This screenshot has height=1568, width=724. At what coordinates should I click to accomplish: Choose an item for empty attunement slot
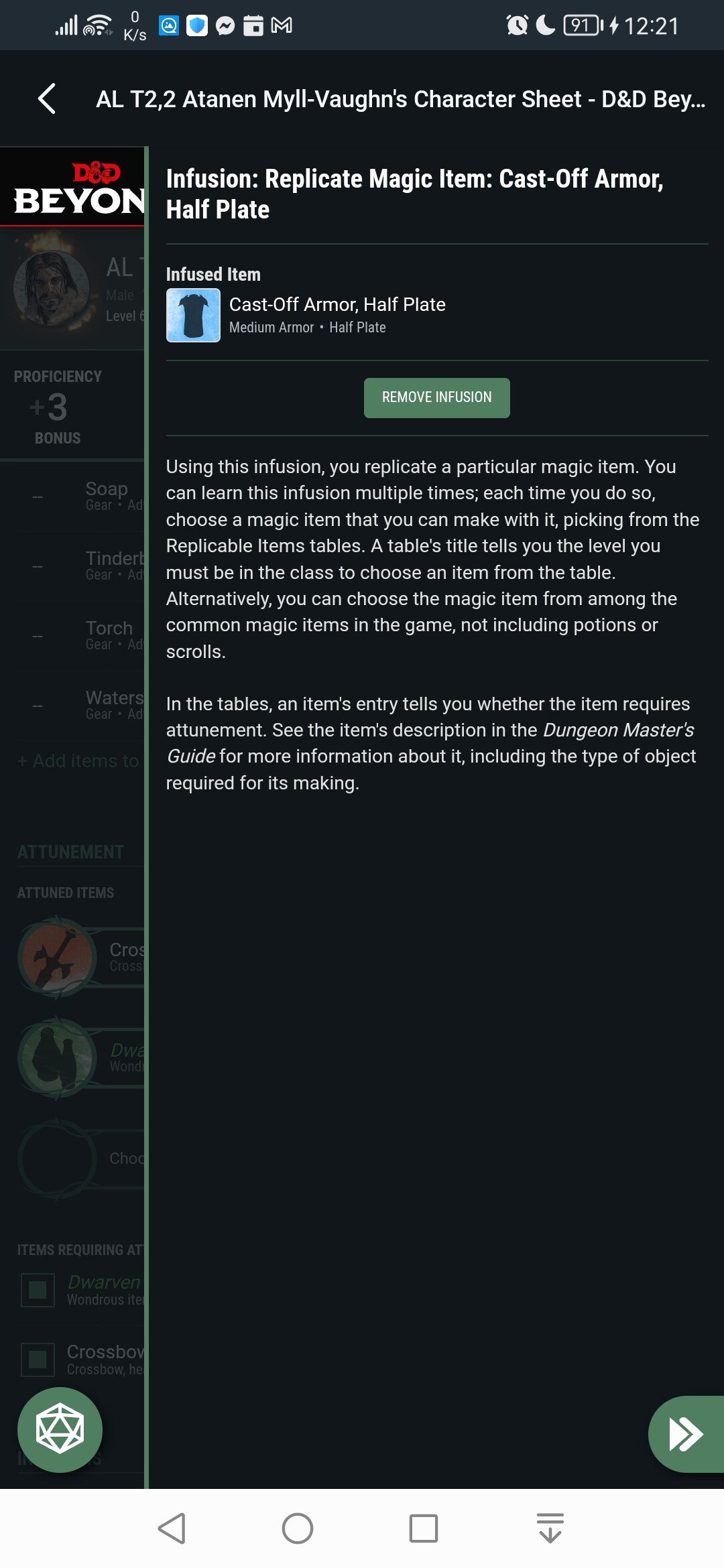click(80, 1159)
